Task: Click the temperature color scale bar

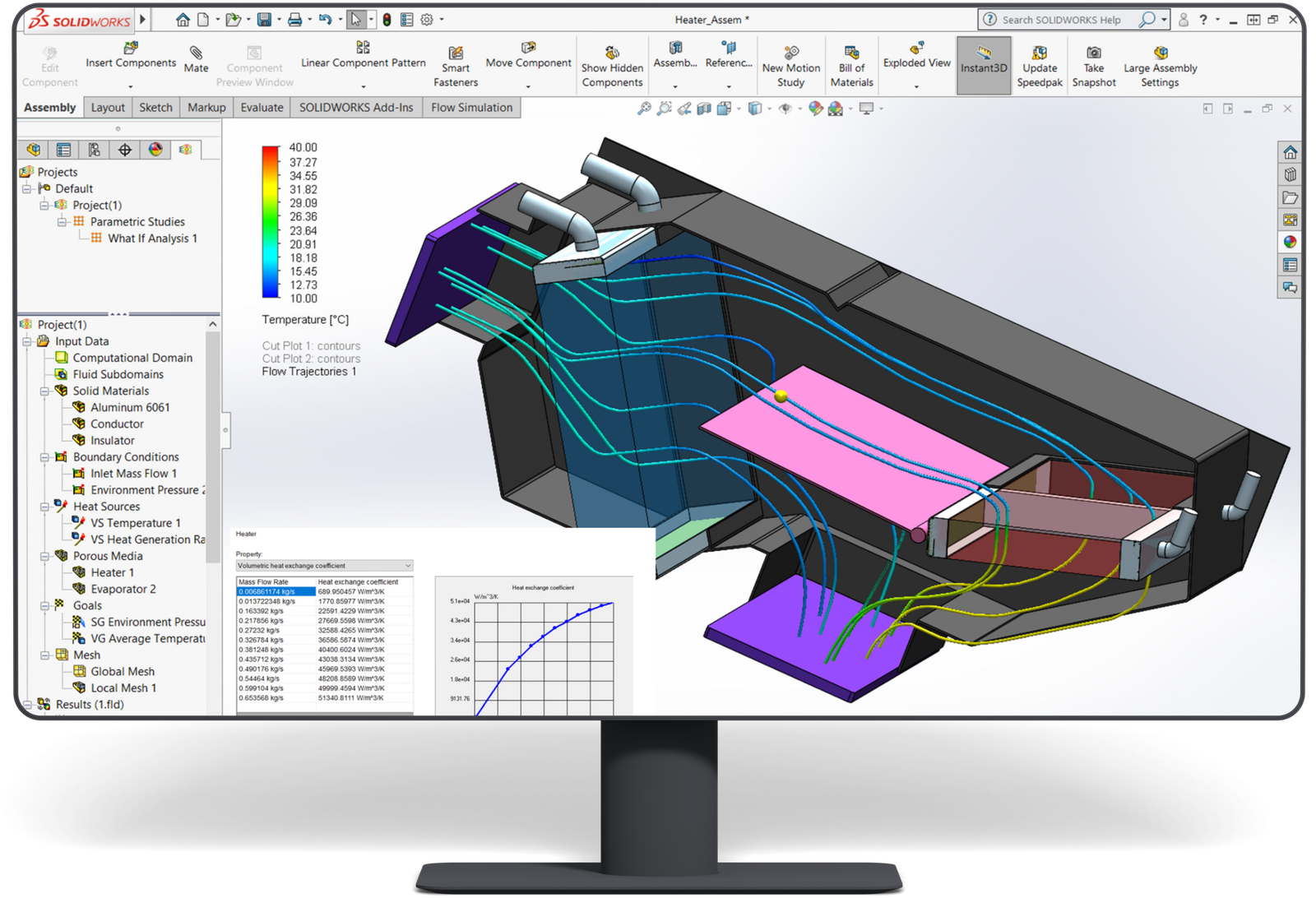Action: click(x=271, y=222)
